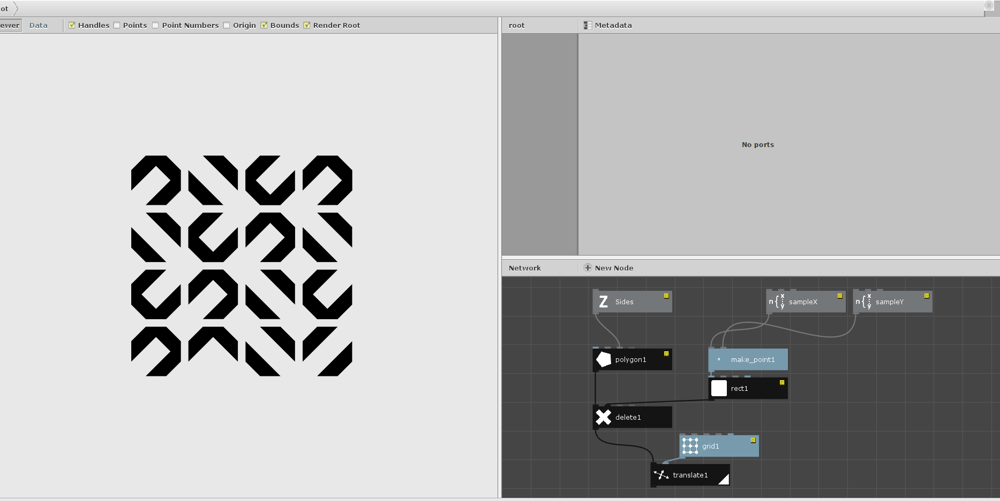This screenshot has height=501, width=1000.
Task: Toggle the Render Root checkbox
Action: [307, 25]
